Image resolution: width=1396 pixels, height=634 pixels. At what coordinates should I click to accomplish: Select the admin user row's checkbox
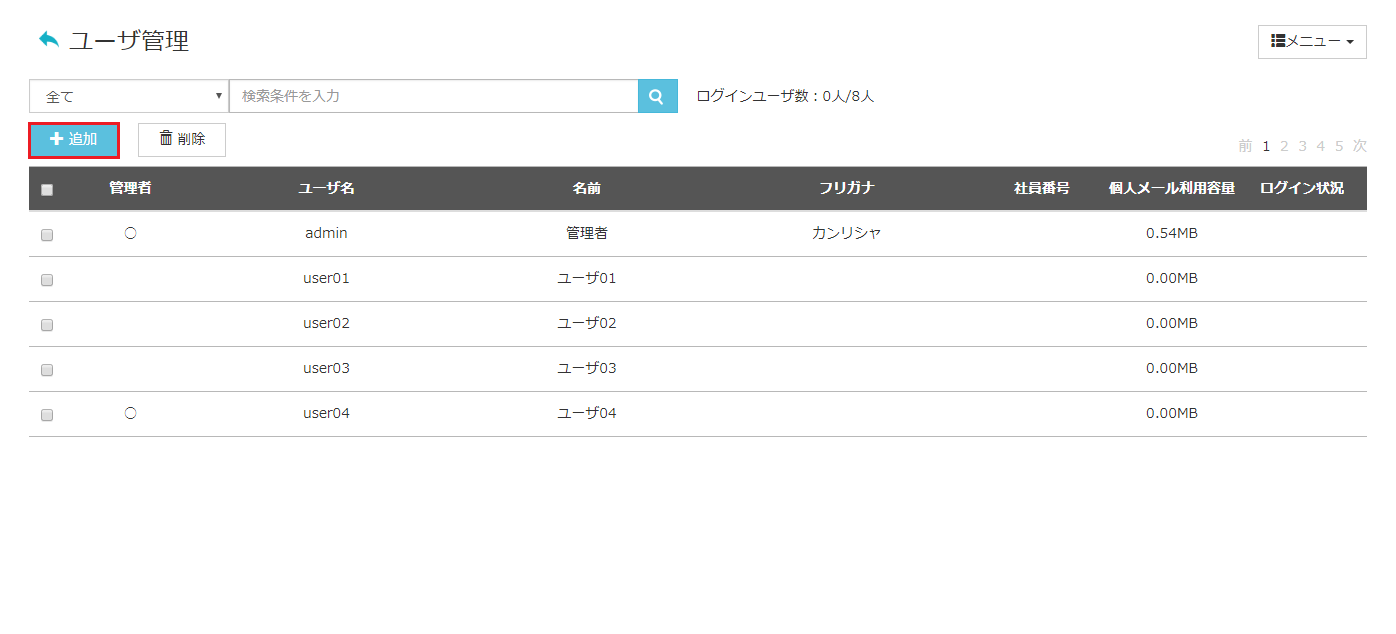click(x=47, y=235)
